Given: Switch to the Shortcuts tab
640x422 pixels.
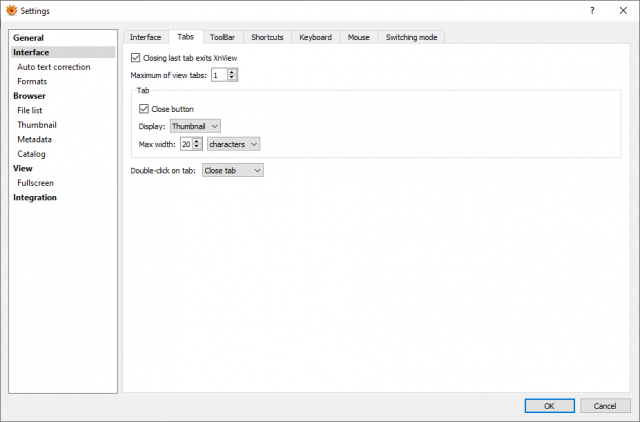Looking at the screenshot, I should click(x=267, y=37).
